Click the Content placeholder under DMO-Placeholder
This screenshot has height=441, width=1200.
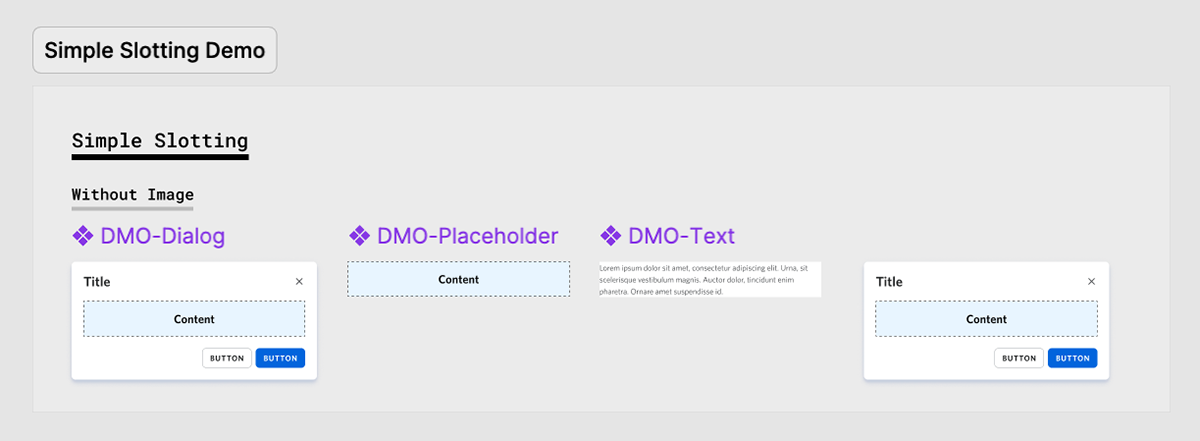point(459,279)
